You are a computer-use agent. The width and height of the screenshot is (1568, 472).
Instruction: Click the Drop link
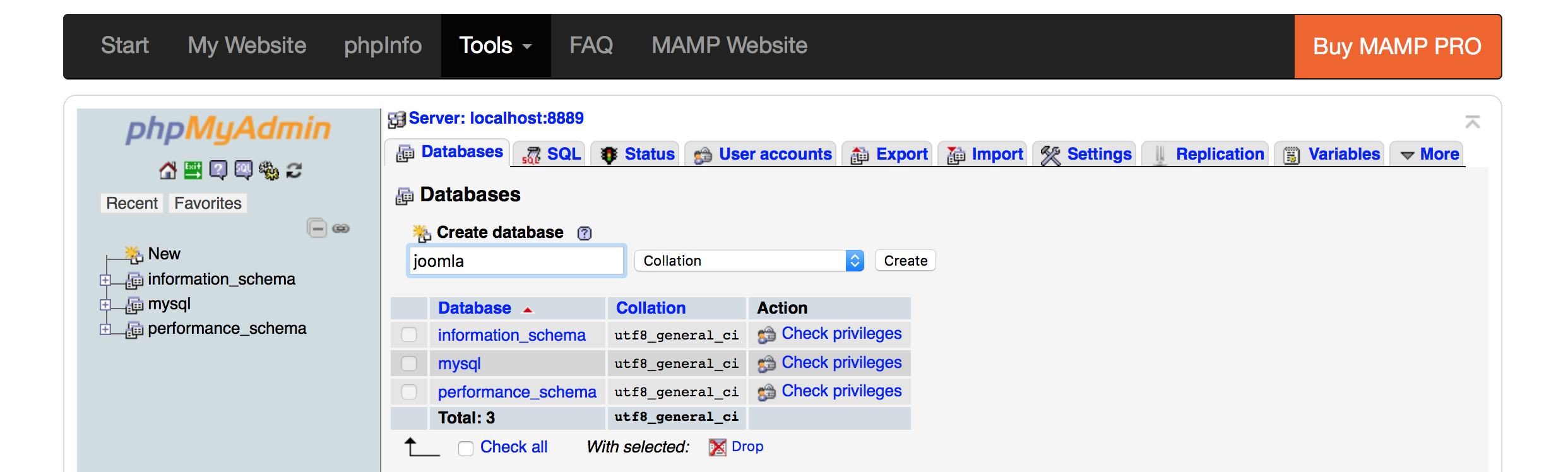pyautogui.click(x=747, y=447)
